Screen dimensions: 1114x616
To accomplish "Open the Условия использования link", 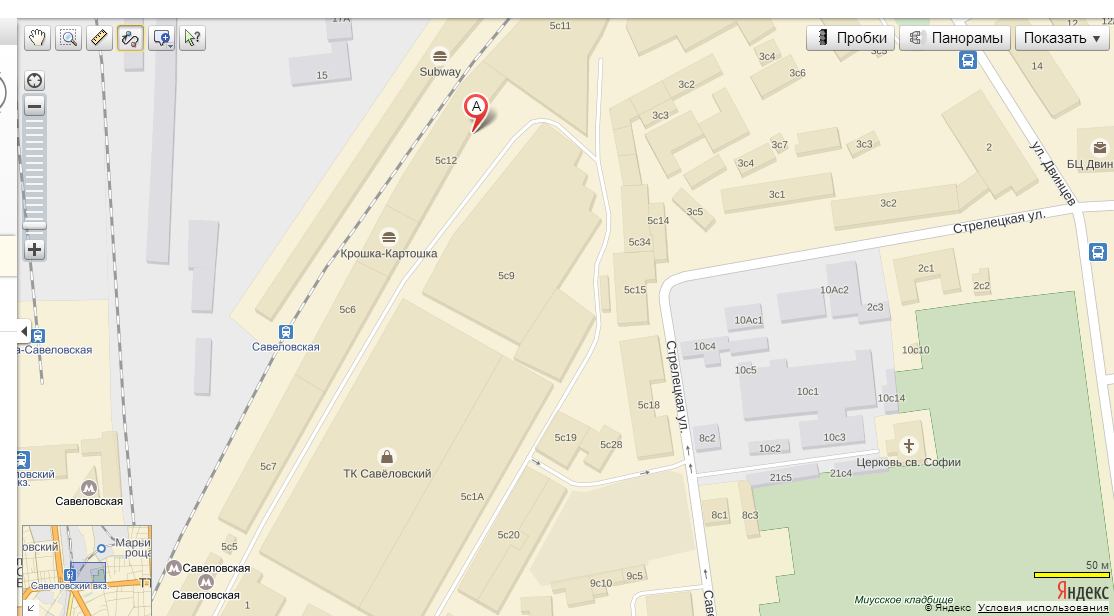I will click(1042, 607).
